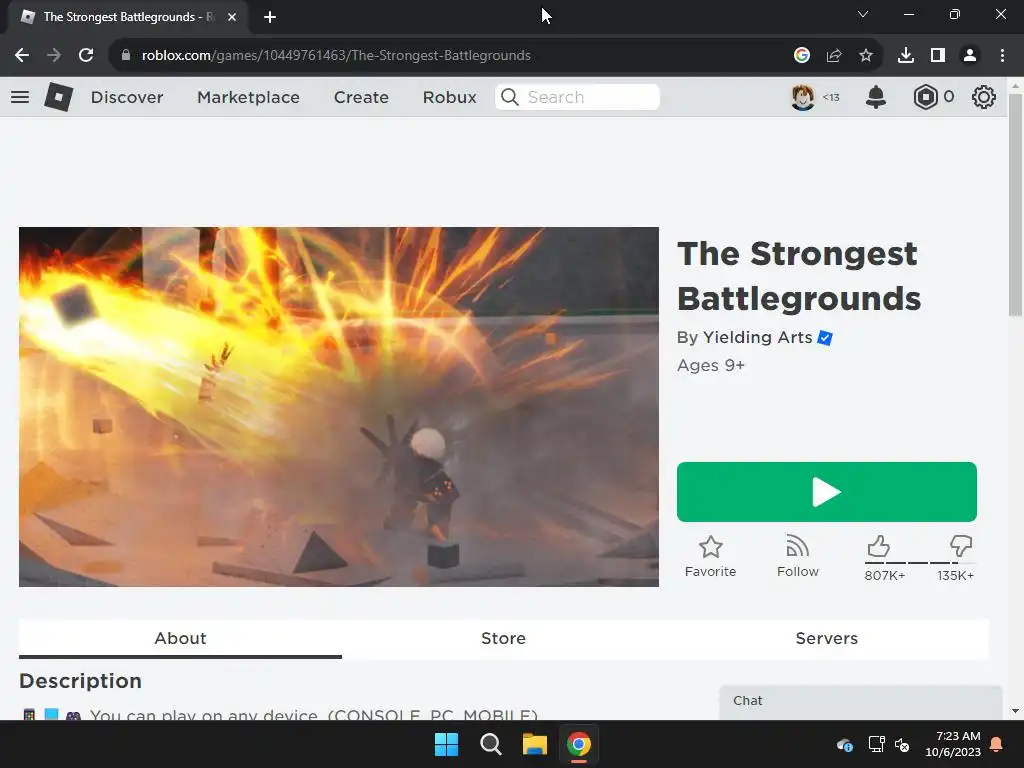Like the game with thumbs up
Image resolution: width=1024 pixels, height=768 pixels.
[x=879, y=546]
